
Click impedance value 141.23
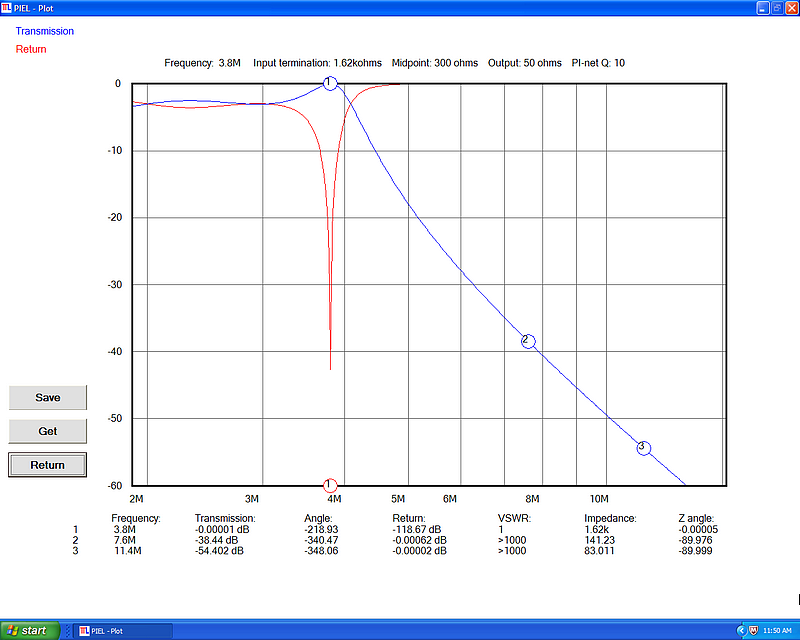pyautogui.click(x=599, y=540)
